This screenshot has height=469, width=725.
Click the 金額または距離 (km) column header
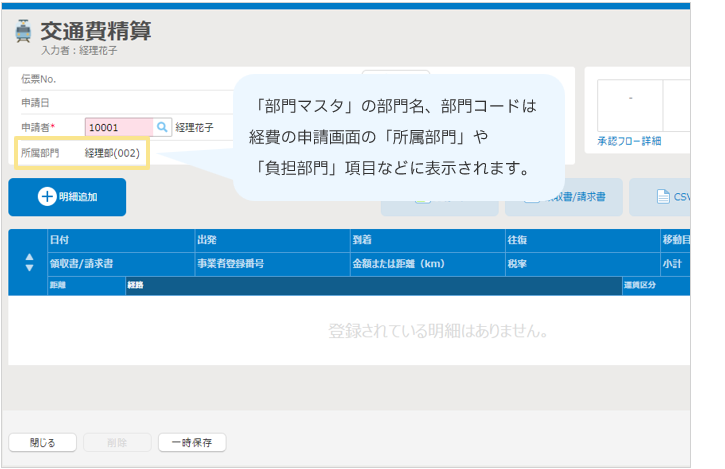coord(397,264)
